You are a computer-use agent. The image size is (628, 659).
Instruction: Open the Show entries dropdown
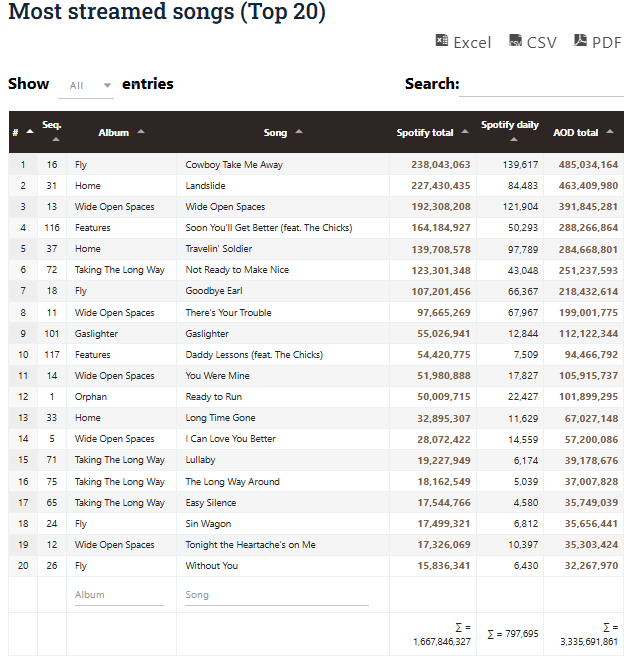(86, 86)
